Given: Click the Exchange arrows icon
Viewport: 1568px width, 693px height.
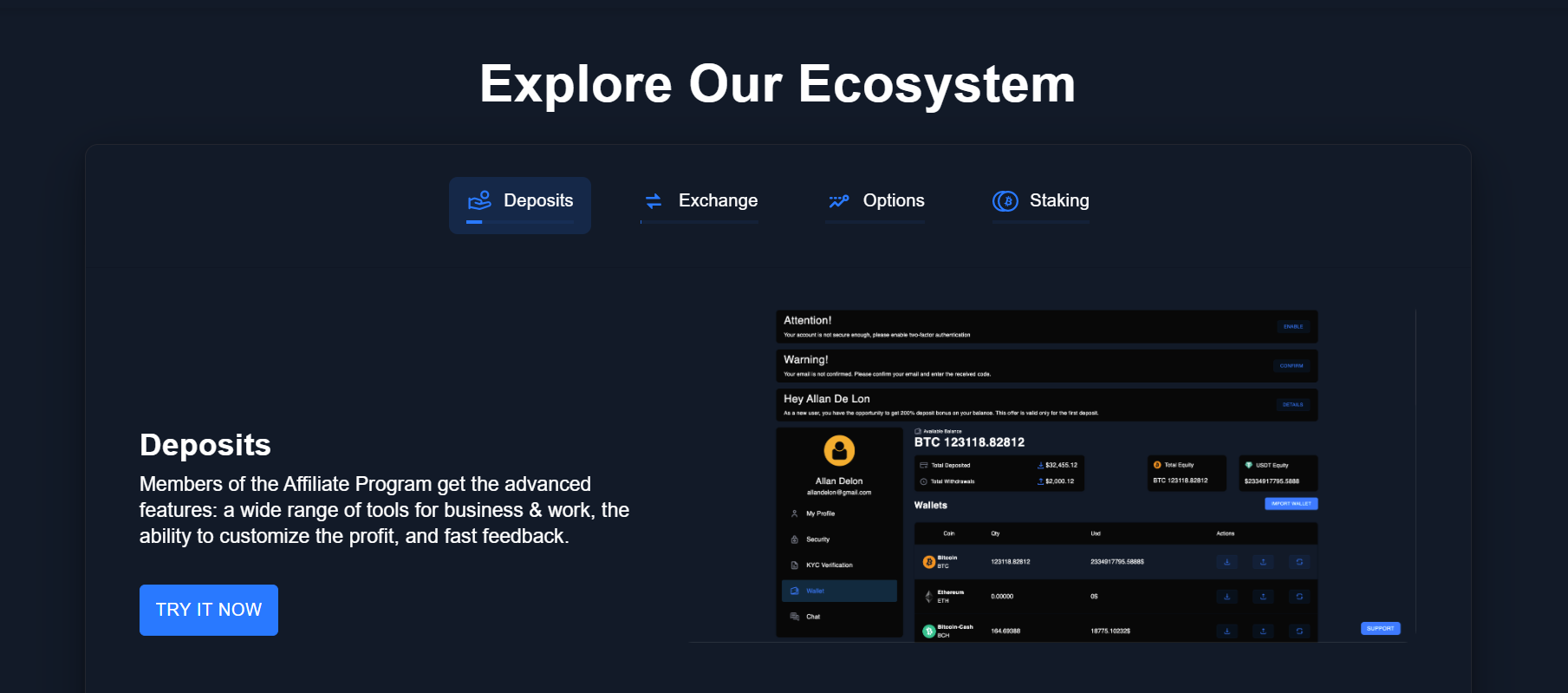Looking at the screenshot, I should (654, 201).
